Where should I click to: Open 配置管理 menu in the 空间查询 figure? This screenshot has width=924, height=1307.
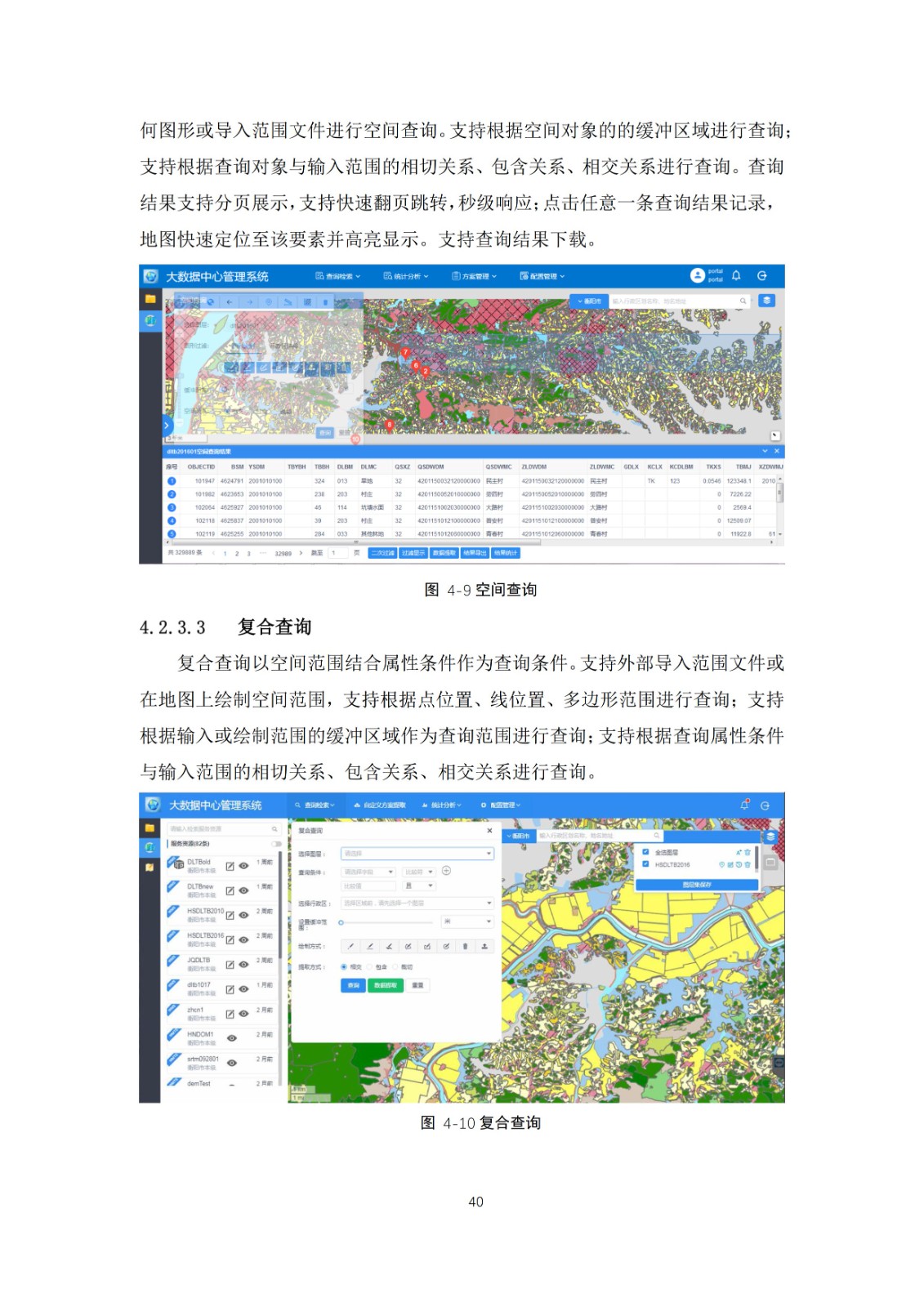(542, 276)
